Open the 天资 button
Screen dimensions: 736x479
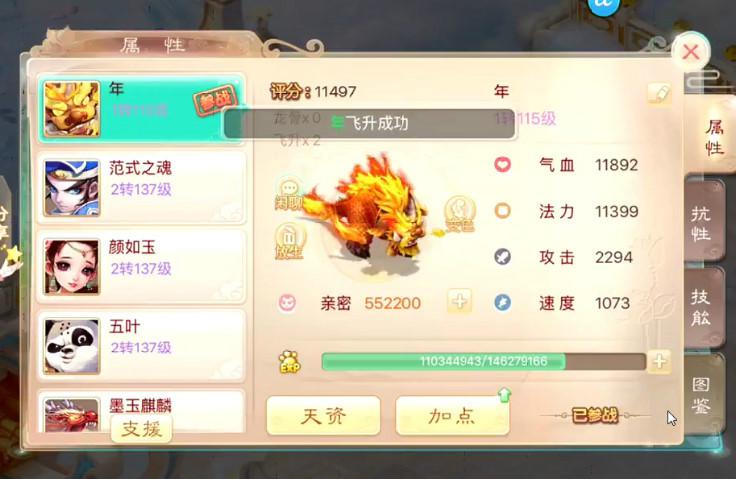(323, 416)
